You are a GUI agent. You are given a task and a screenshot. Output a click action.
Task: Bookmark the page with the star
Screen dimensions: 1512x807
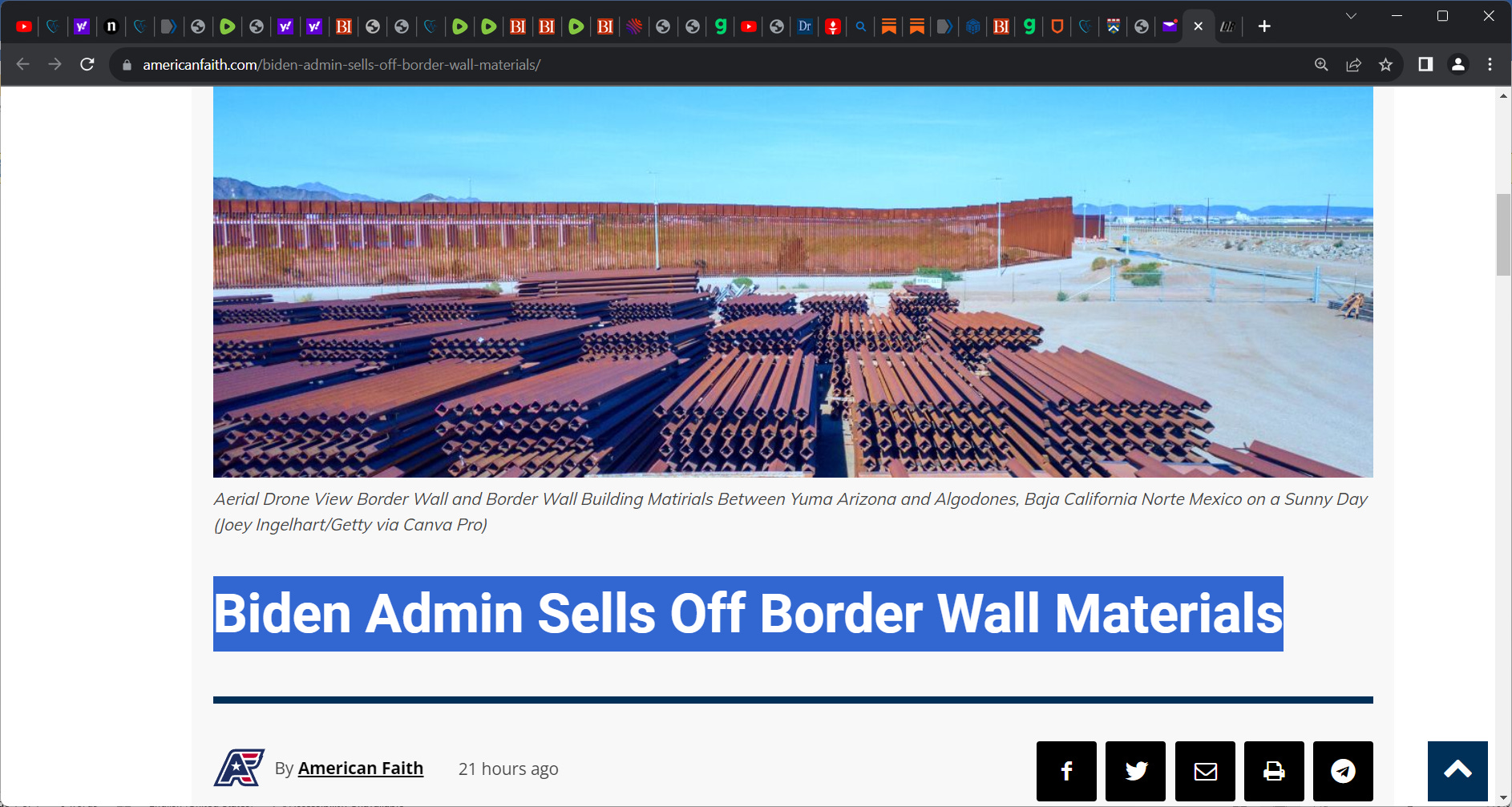(1386, 64)
